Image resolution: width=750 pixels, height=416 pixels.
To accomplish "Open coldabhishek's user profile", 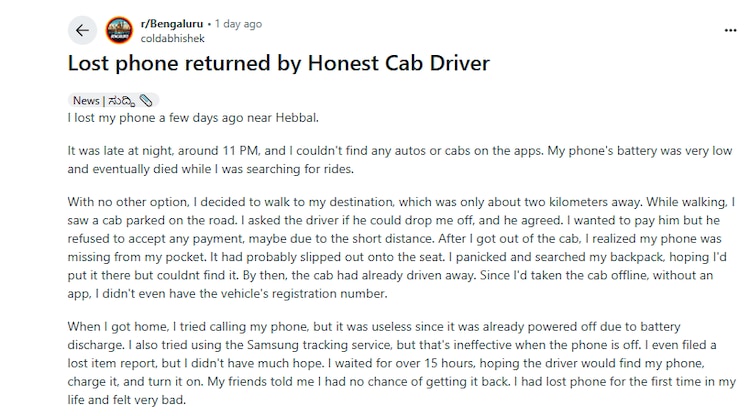I will click(174, 39).
